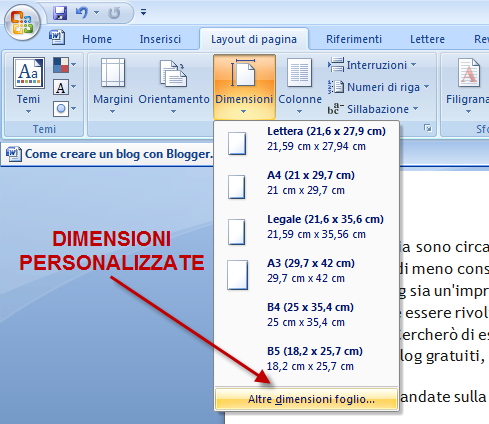The height and width of the screenshot is (424, 489).
Task: Open the Office button menu
Action: [x=22, y=23]
